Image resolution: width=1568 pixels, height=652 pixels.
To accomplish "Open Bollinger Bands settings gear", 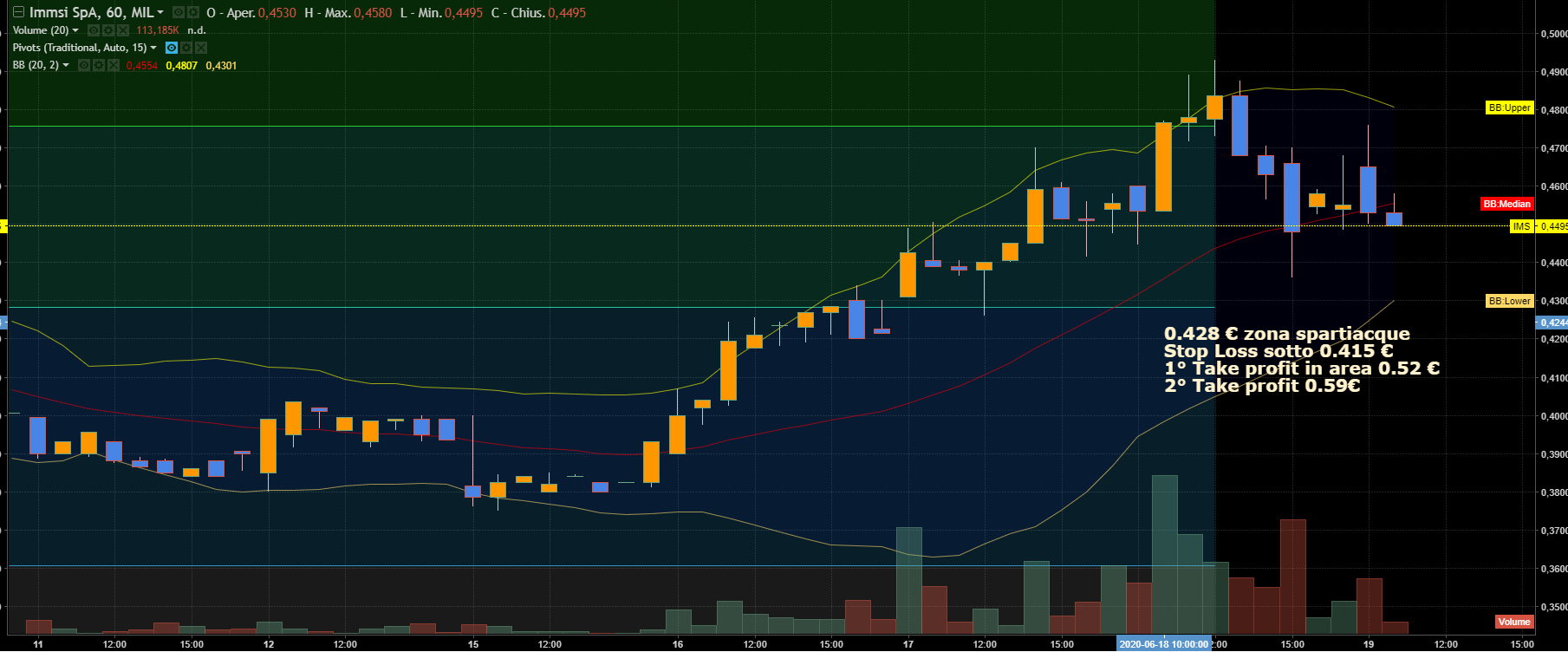I will (99, 66).
